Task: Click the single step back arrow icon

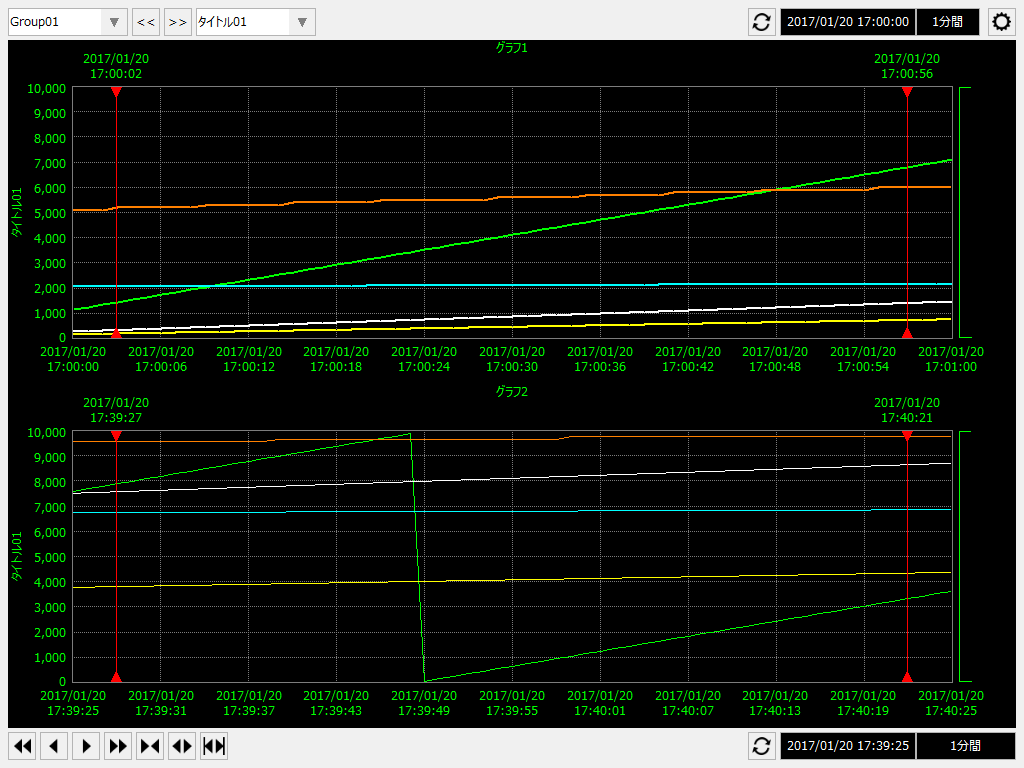Action: tap(54, 746)
